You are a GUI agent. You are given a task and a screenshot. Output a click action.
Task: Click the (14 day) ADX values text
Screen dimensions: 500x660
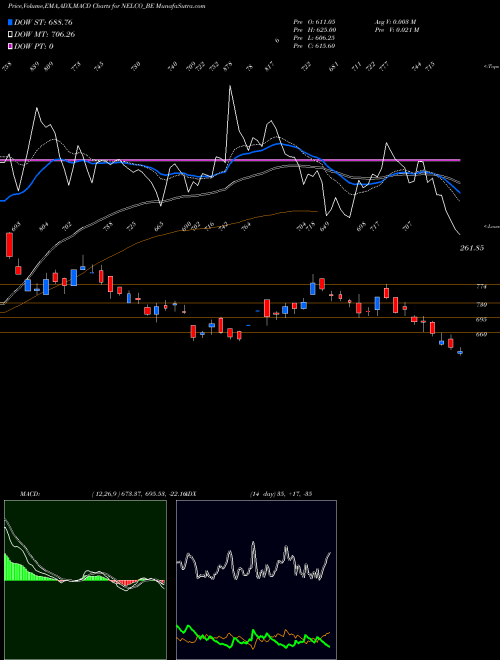[281, 493]
